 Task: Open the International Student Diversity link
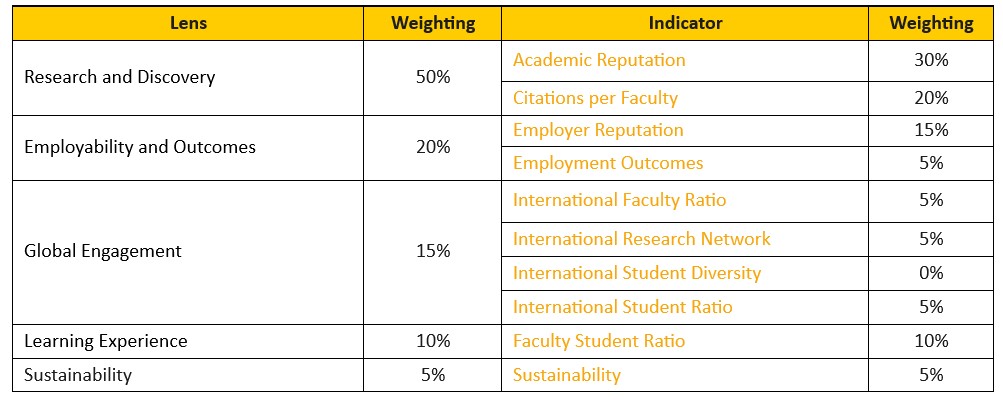point(637,273)
